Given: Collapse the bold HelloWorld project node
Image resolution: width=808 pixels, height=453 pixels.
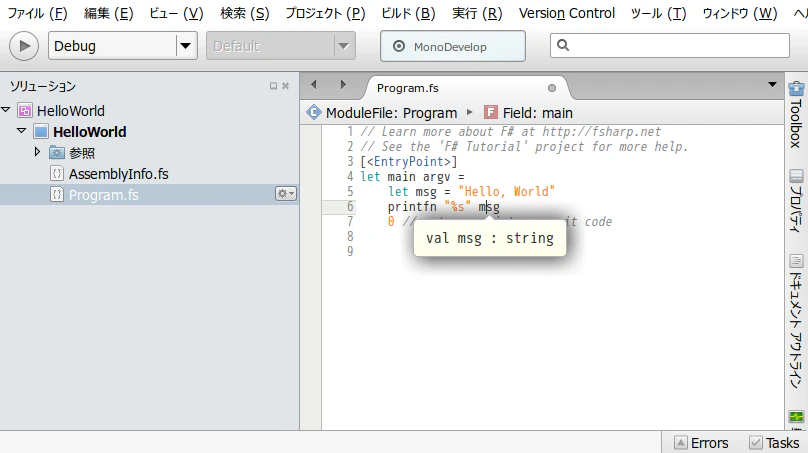Looking at the screenshot, I should 22,131.
